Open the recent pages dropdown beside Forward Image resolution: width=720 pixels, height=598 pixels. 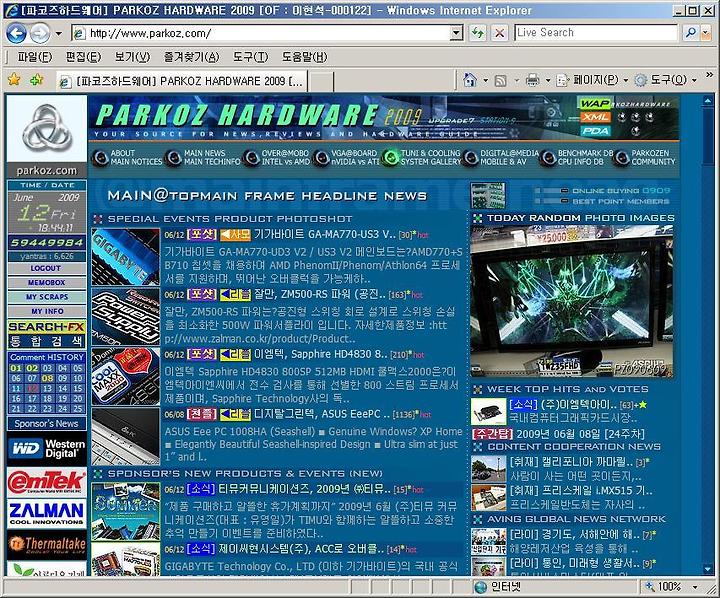click(58, 33)
